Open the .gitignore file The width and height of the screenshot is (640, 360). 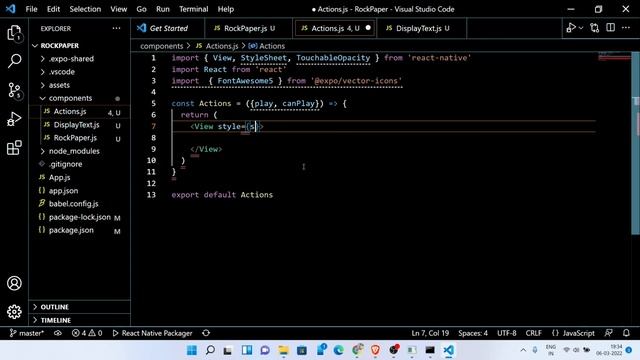pyautogui.click(x=80, y=164)
